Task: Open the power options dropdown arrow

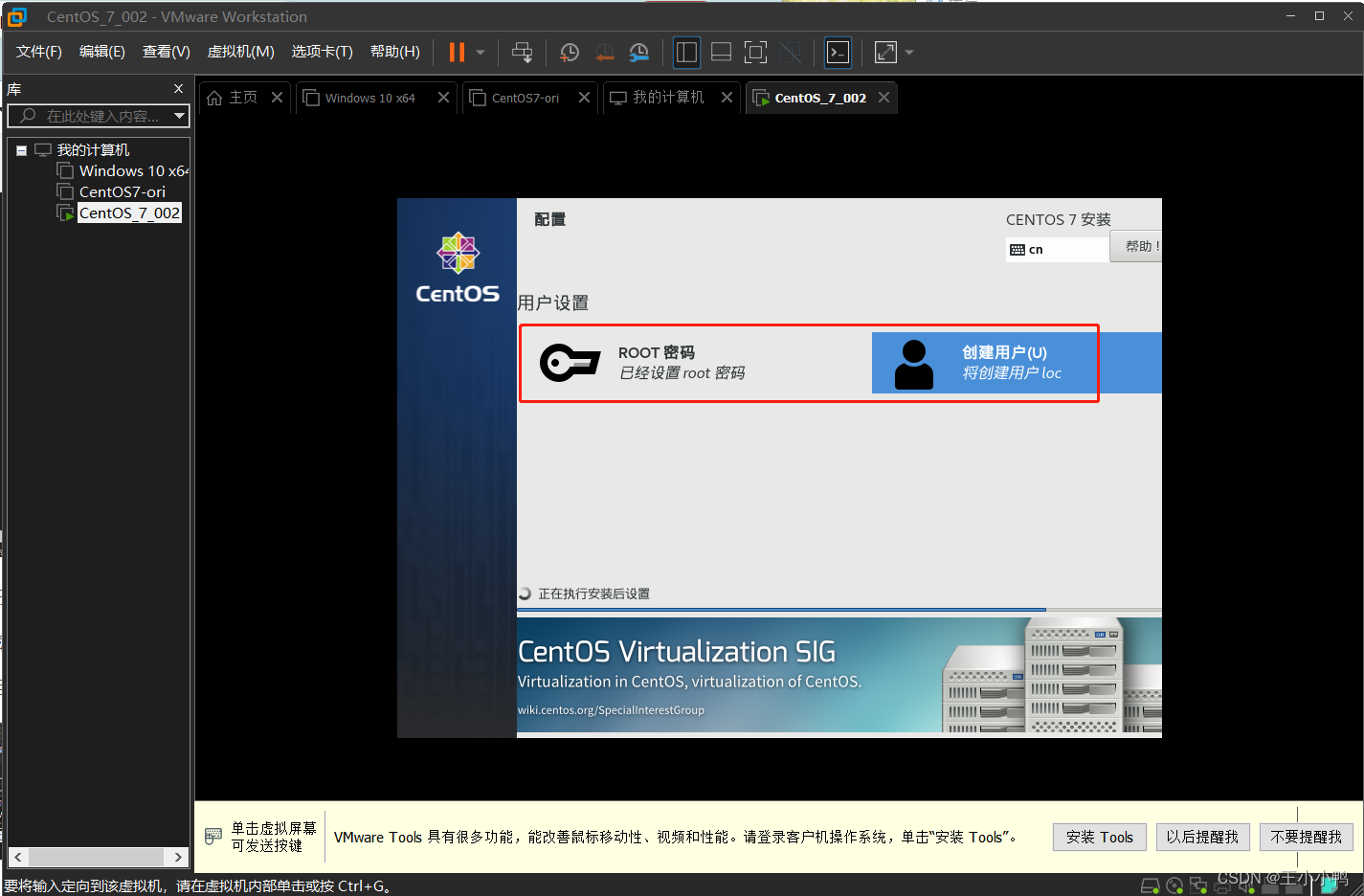Action: tap(481, 53)
